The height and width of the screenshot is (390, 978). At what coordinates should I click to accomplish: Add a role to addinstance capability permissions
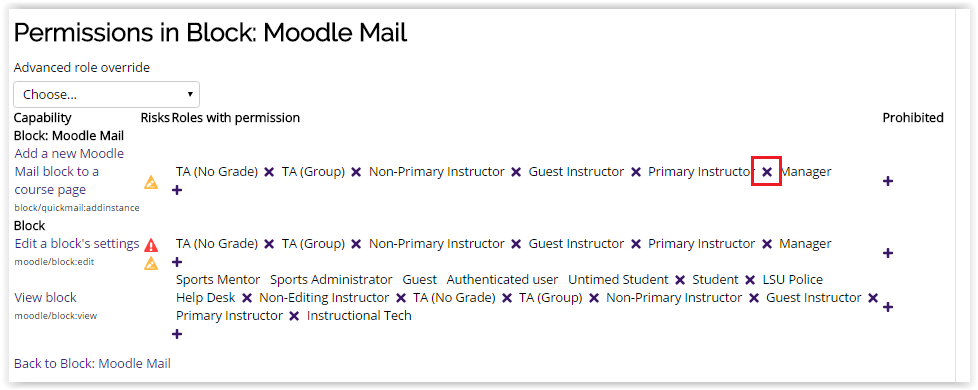click(177, 190)
